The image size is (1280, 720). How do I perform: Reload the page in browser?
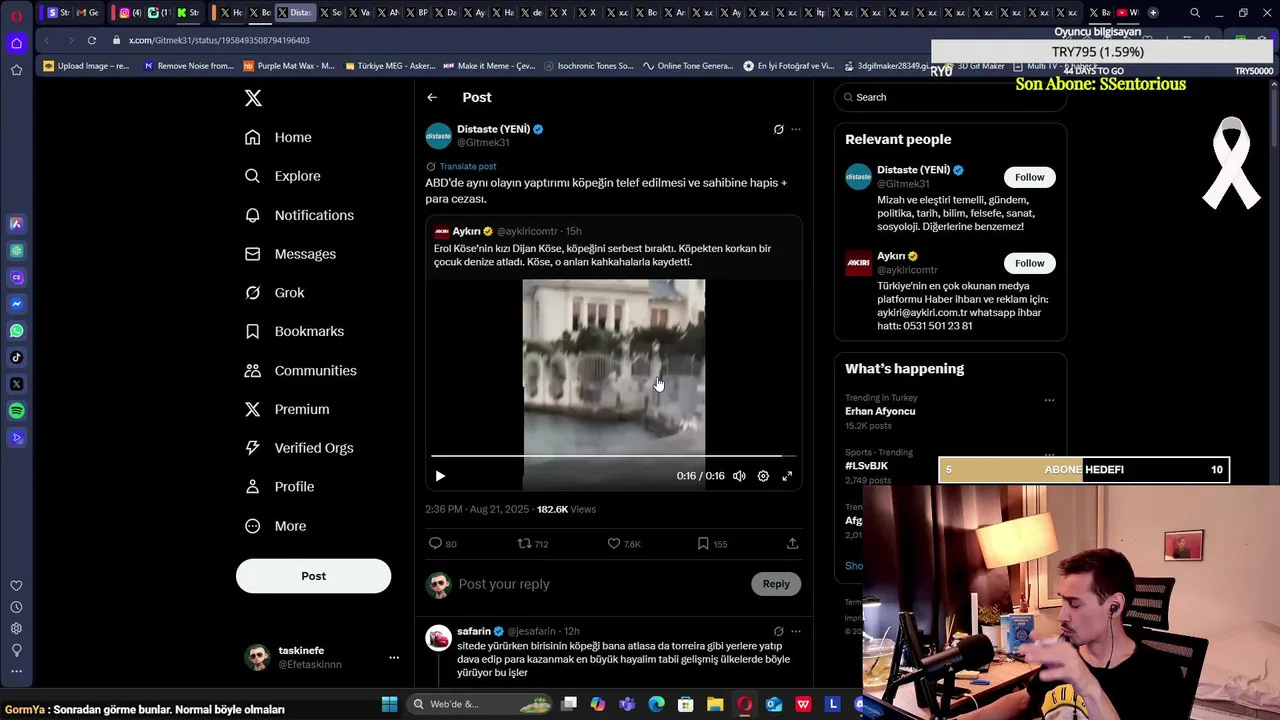coord(91,40)
